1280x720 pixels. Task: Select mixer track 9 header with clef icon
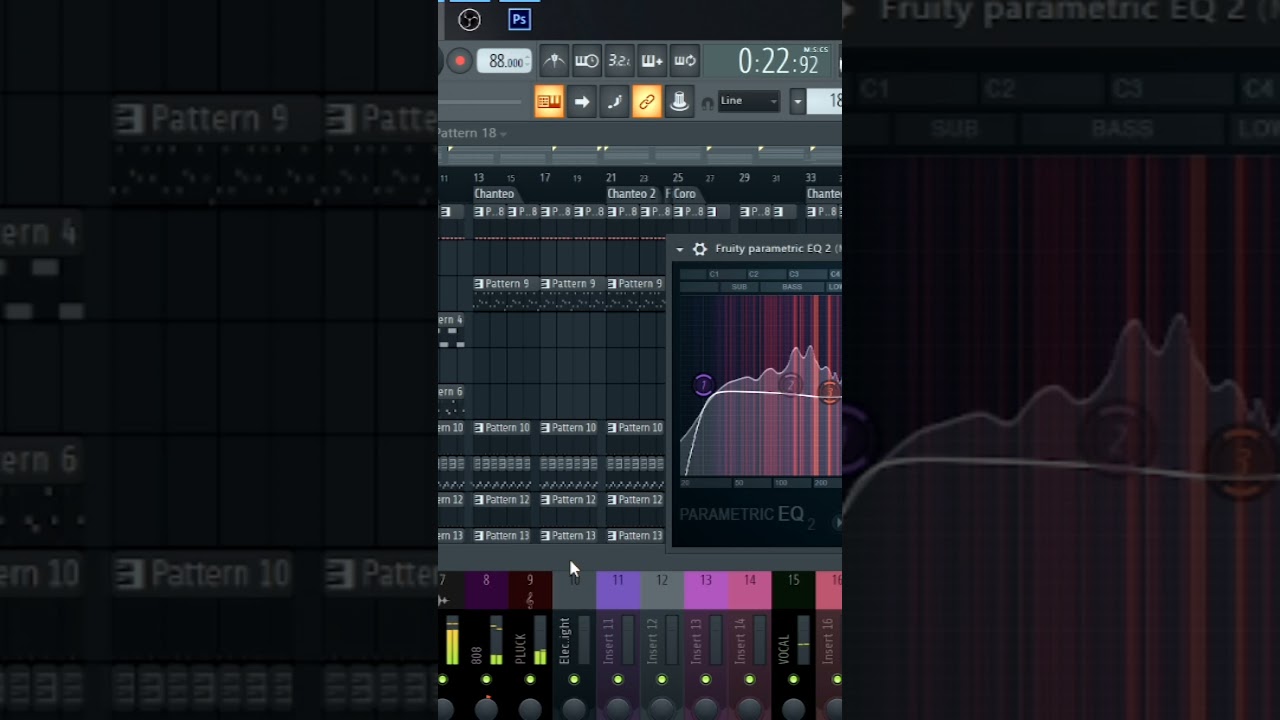click(530, 590)
